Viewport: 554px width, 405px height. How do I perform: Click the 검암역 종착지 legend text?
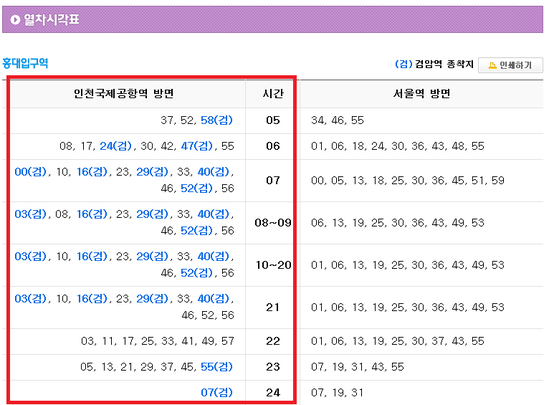[444, 64]
